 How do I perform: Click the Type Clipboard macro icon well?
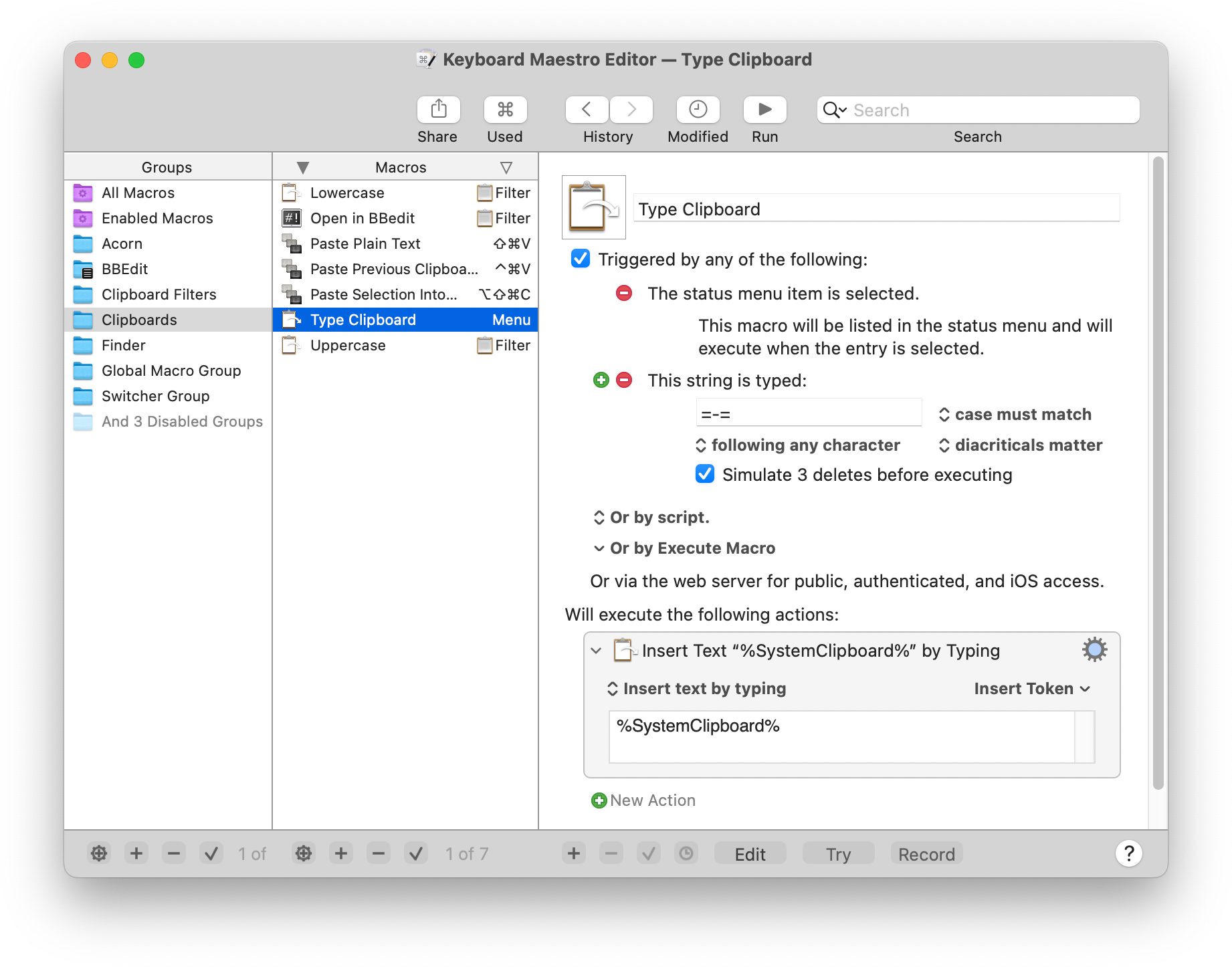(x=594, y=207)
